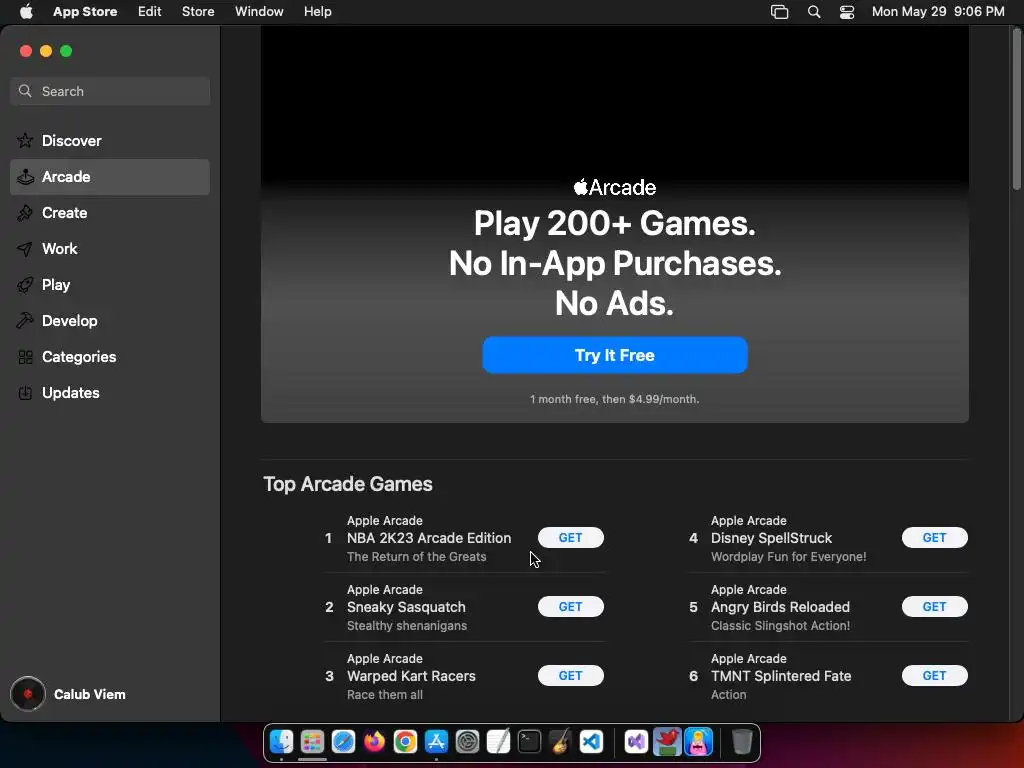This screenshot has width=1024, height=768.
Task: Click the Try It Free button
Action: coord(615,355)
